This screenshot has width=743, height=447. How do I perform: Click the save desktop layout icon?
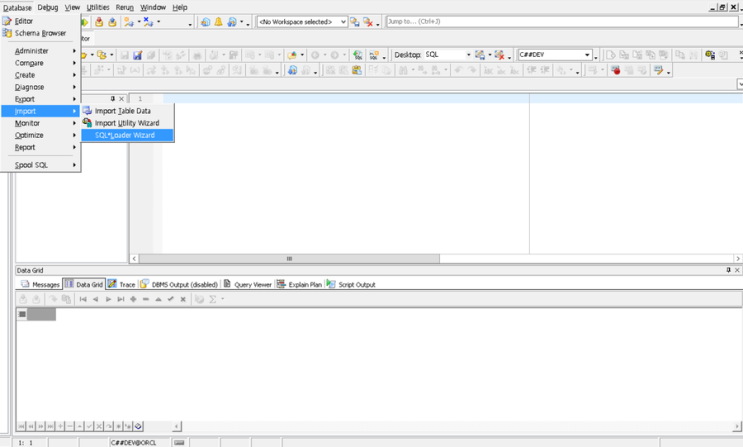pyautogui.click(x=480, y=55)
